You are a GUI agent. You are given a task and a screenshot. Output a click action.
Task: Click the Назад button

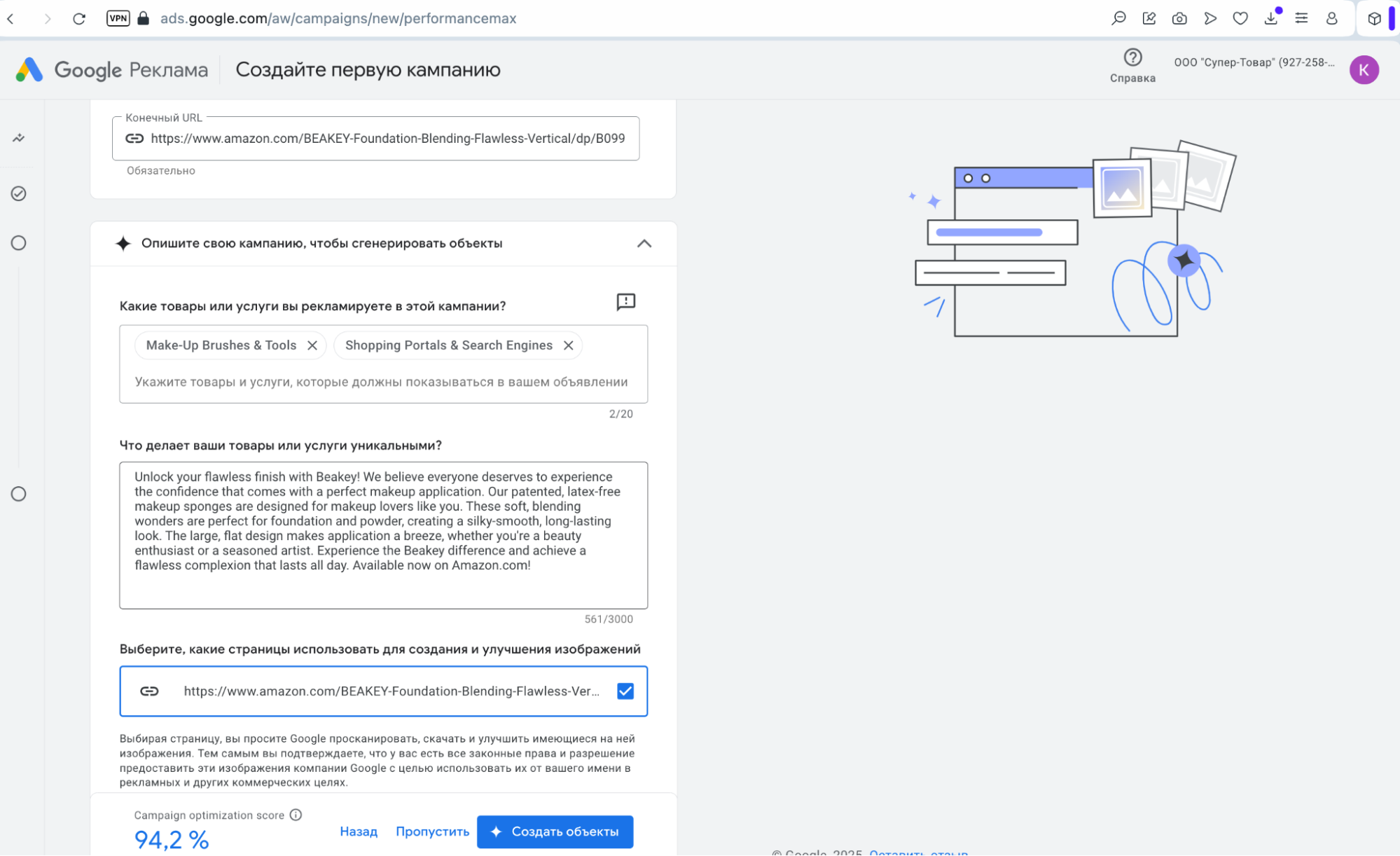pos(359,831)
